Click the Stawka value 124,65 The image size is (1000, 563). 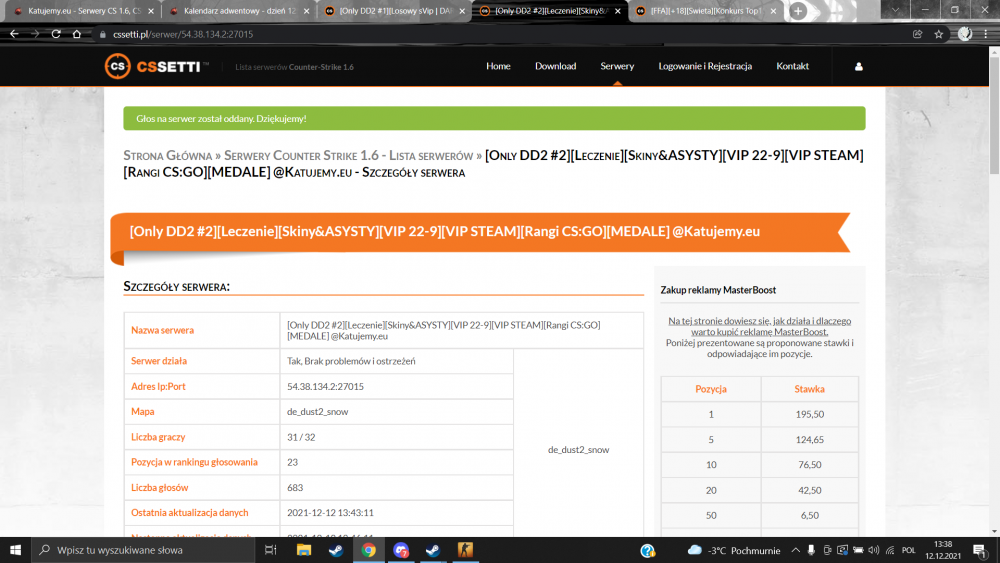pyautogui.click(x=809, y=440)
